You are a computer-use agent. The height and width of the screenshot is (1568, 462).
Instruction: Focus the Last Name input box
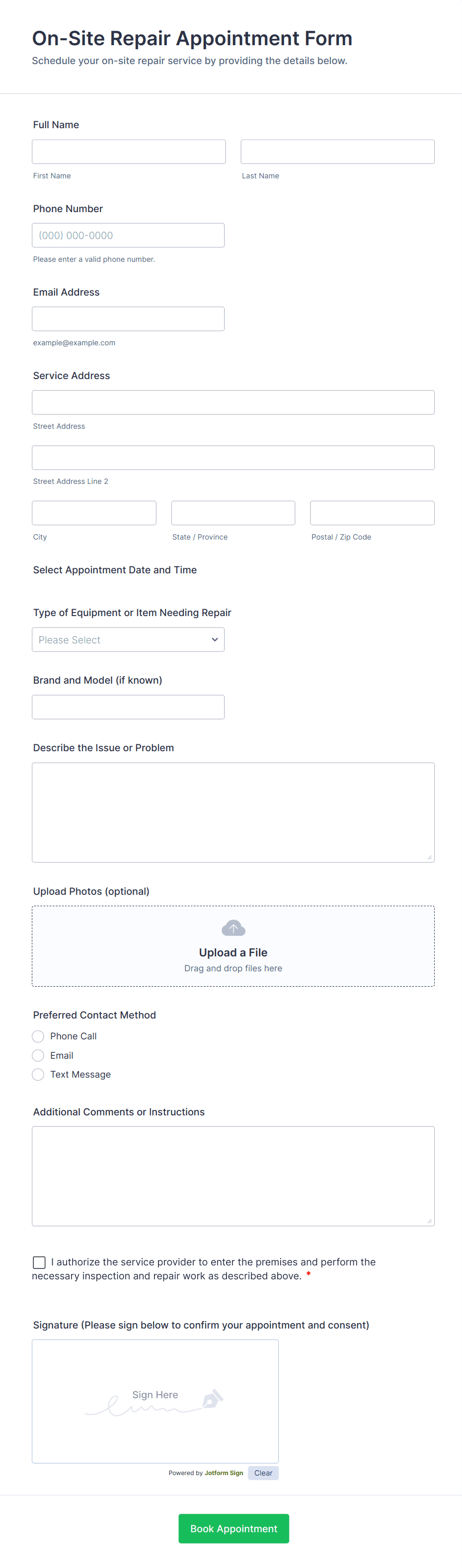(x=337, y=152)
